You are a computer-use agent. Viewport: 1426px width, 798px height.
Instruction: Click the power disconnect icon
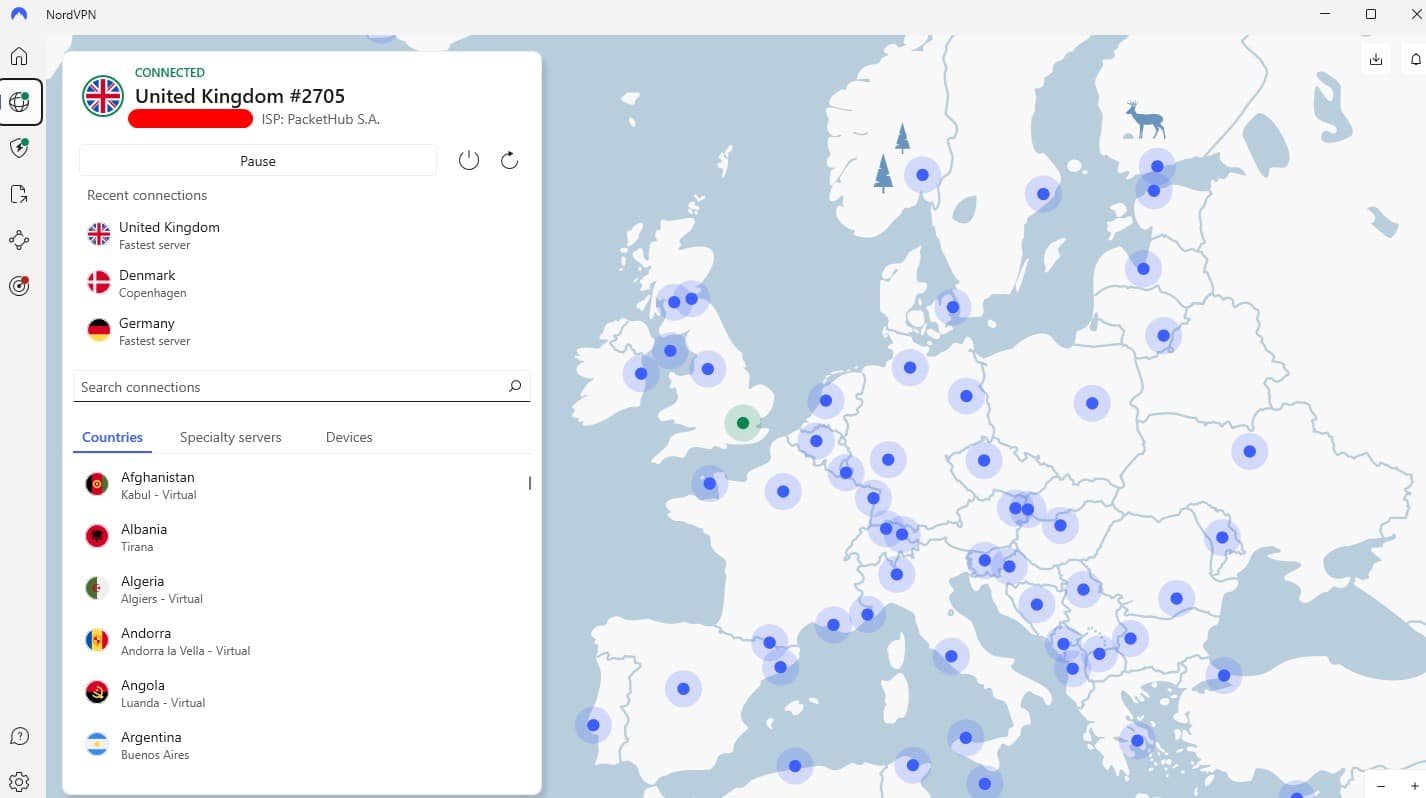(x=469, y=160)
